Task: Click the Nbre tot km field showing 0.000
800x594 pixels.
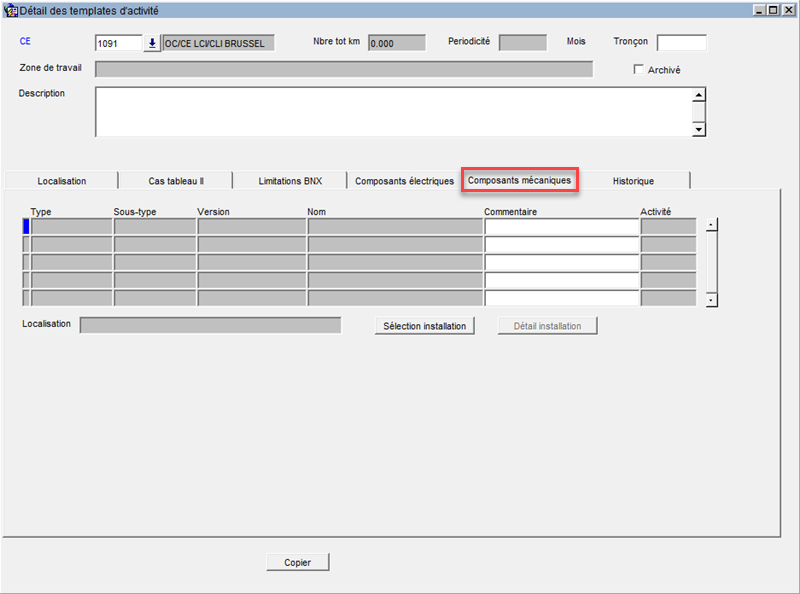Action: tap(397, 43)
